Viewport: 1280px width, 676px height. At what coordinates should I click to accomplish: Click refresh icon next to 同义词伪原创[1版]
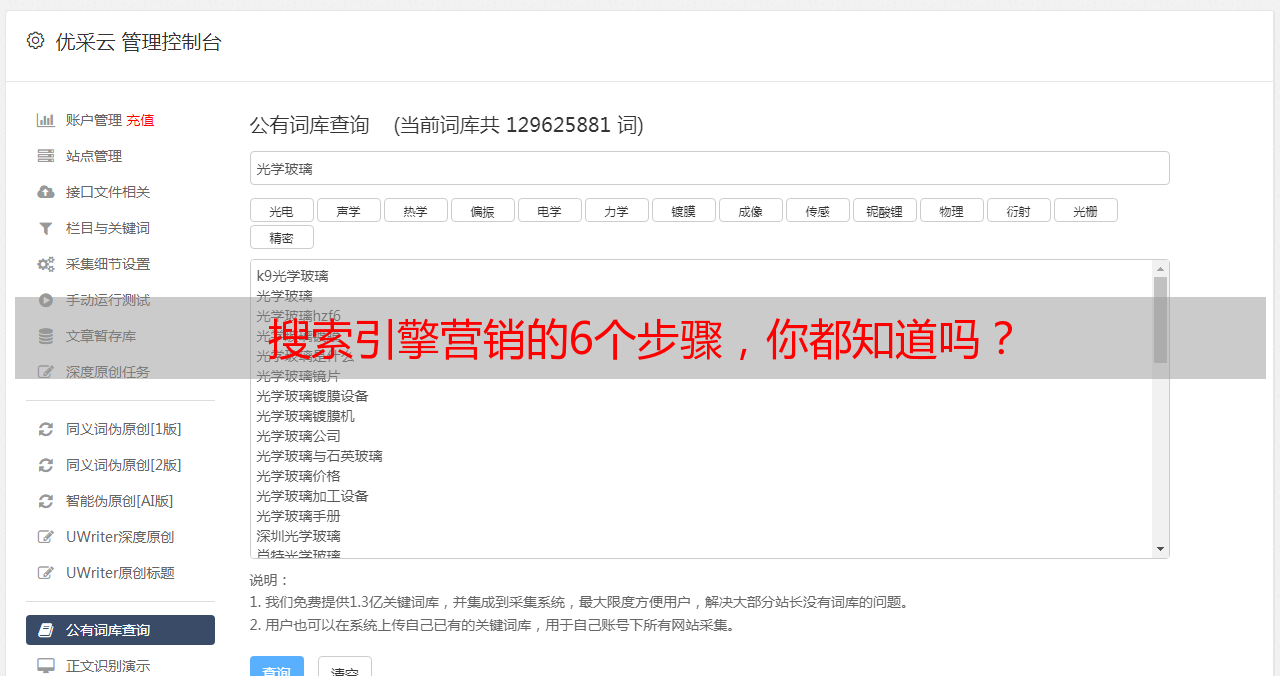pos(46,429)
